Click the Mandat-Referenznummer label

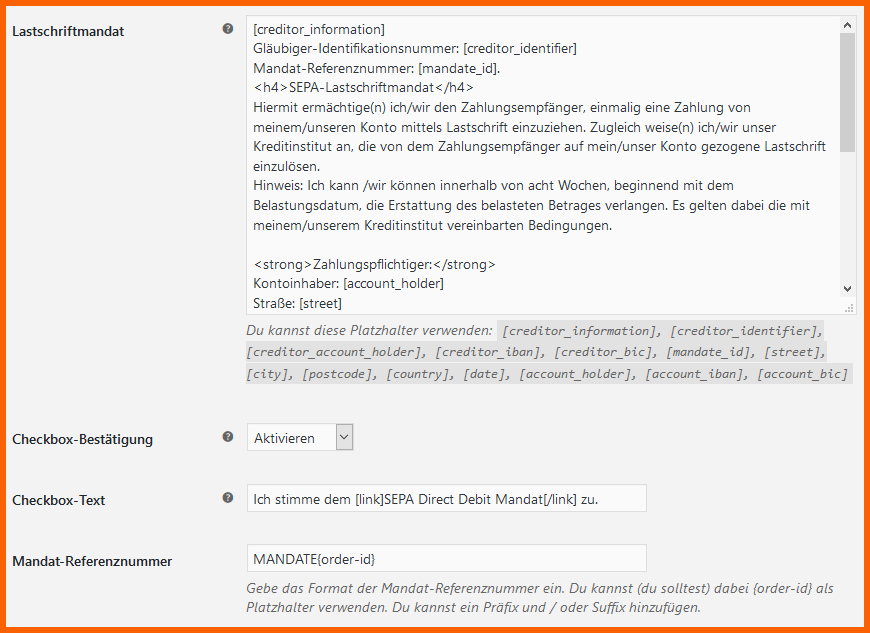(x=92, y=561)
